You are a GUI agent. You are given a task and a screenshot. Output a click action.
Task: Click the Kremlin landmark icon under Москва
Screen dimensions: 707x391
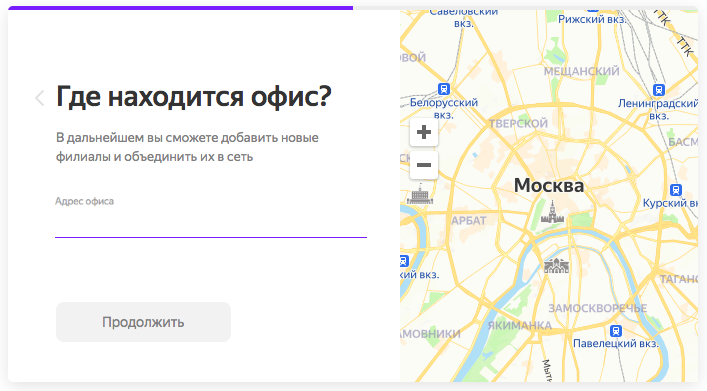point(552,212)
